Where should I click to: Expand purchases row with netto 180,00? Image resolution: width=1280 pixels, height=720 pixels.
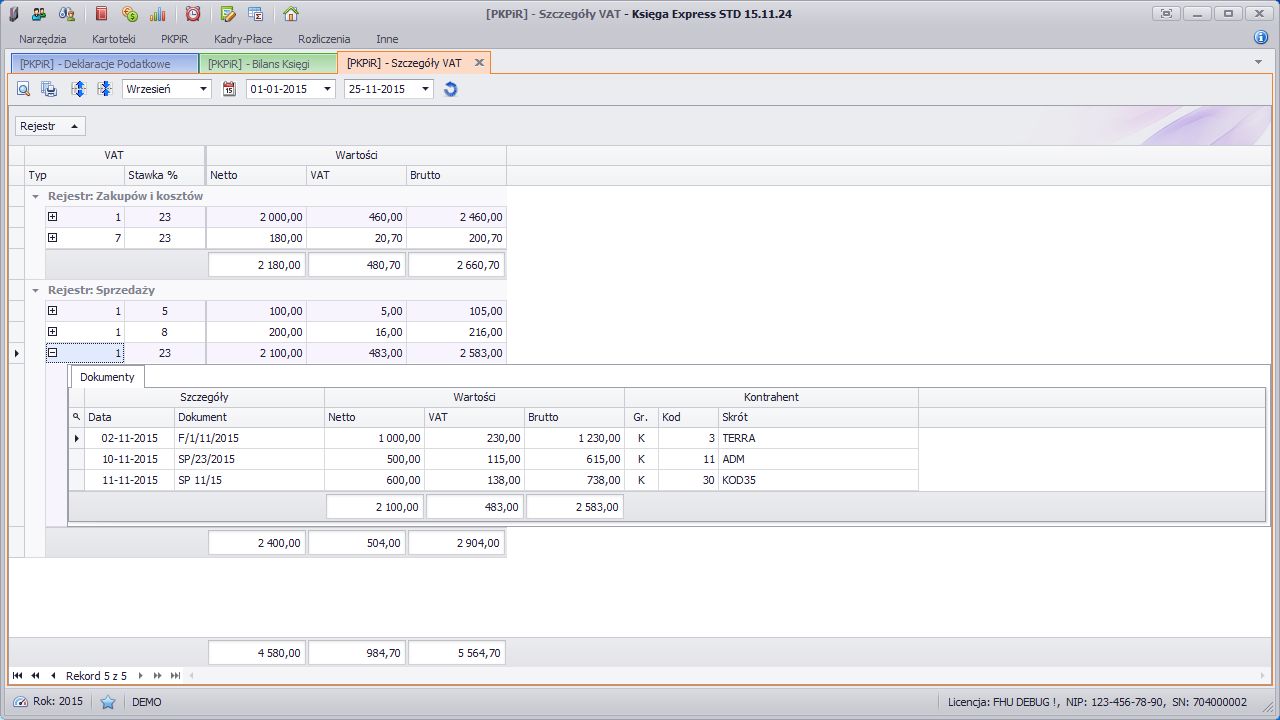(x=53, y=238)
